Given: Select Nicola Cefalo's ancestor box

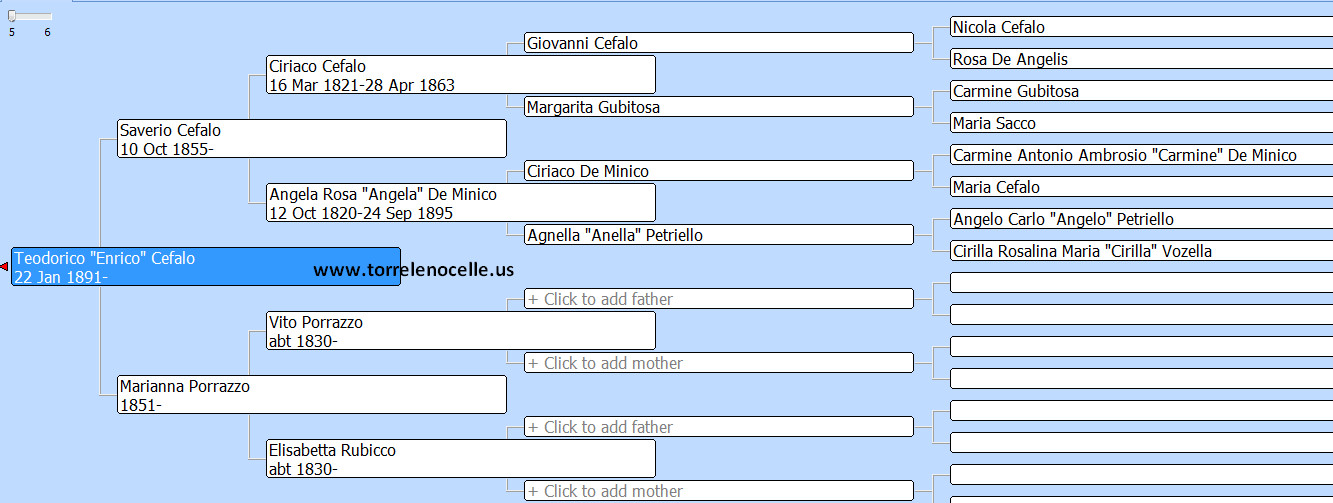Looking at the screenshot, I should (1140, 27).
